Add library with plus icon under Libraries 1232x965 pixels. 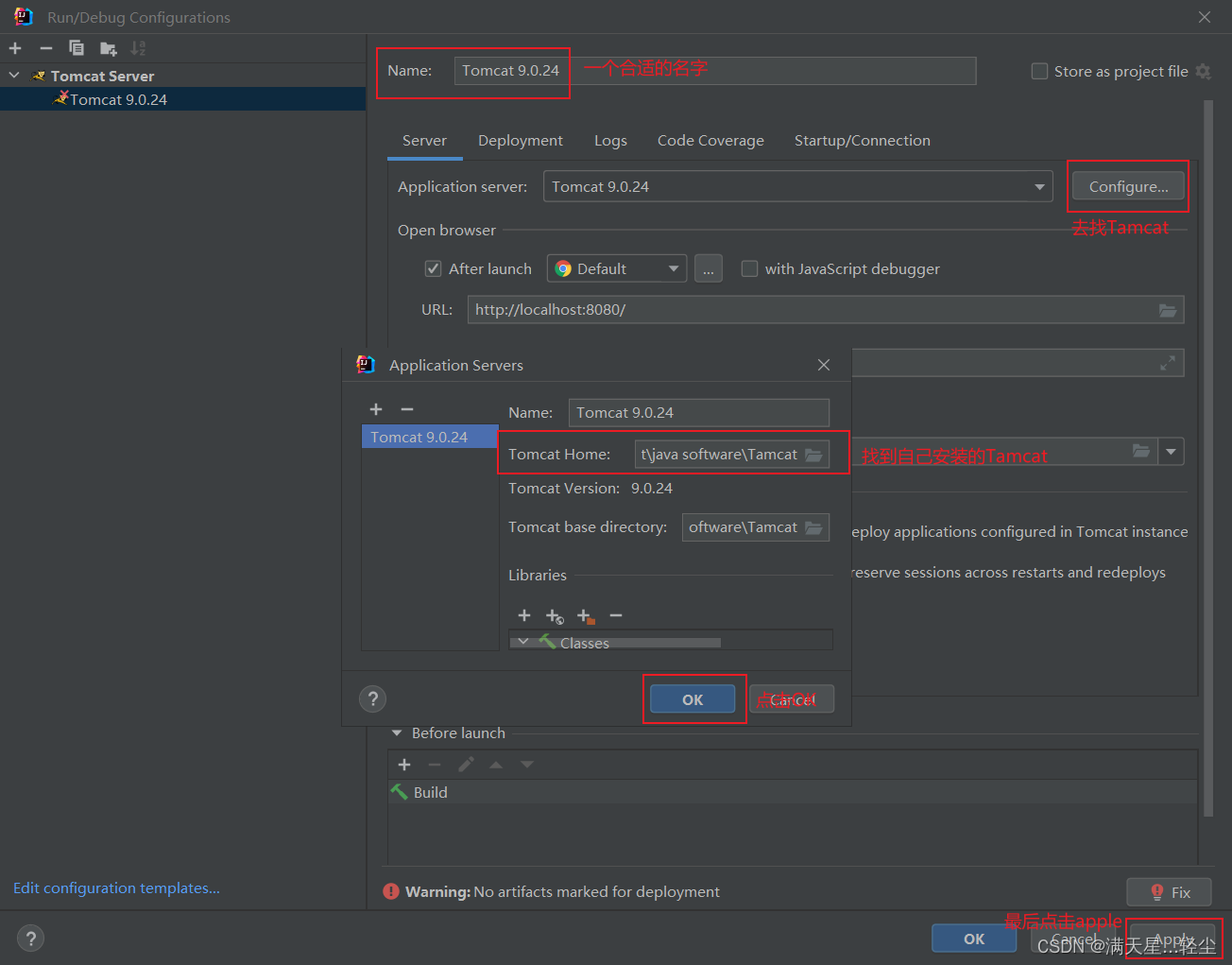click(x=524, y=615)
